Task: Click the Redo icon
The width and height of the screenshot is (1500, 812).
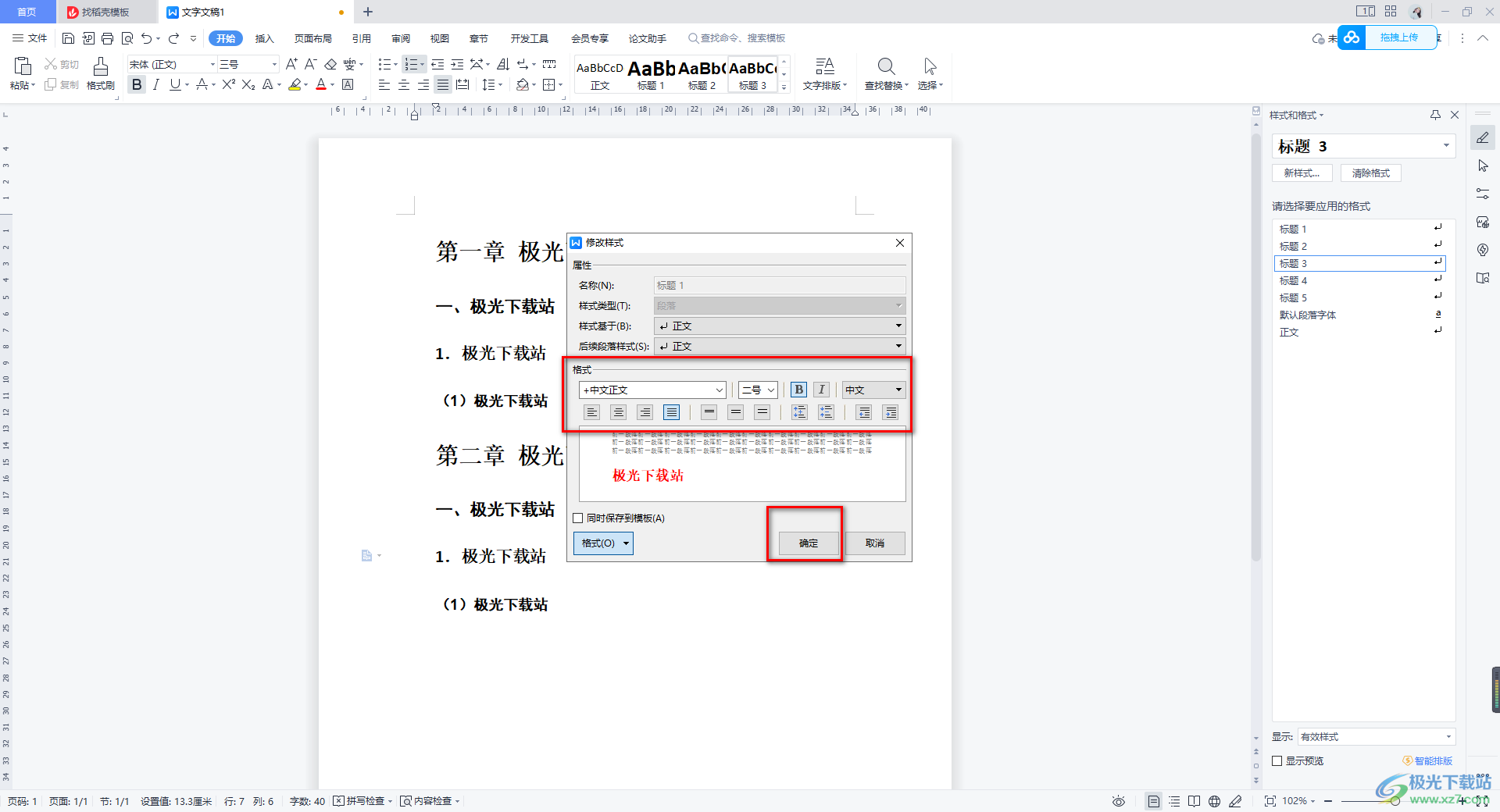Action: (x=173, y=38)
